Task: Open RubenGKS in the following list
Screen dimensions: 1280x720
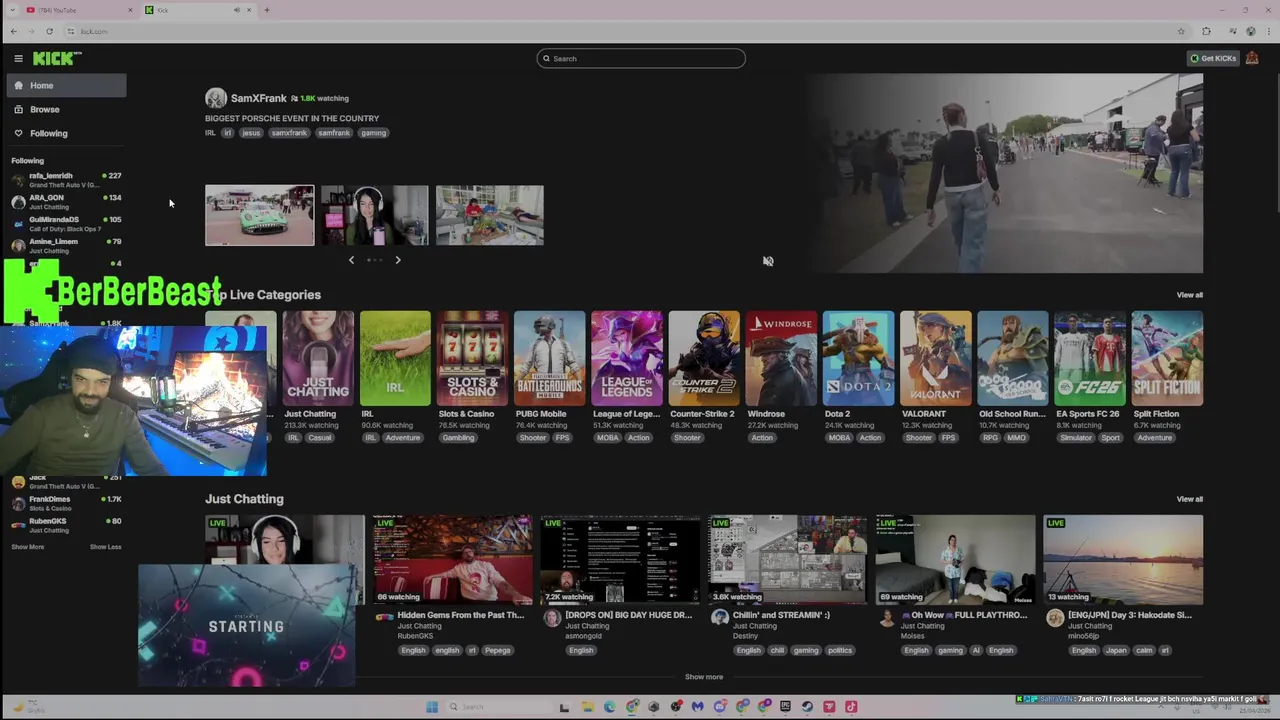Action: [x=66, y=525]
